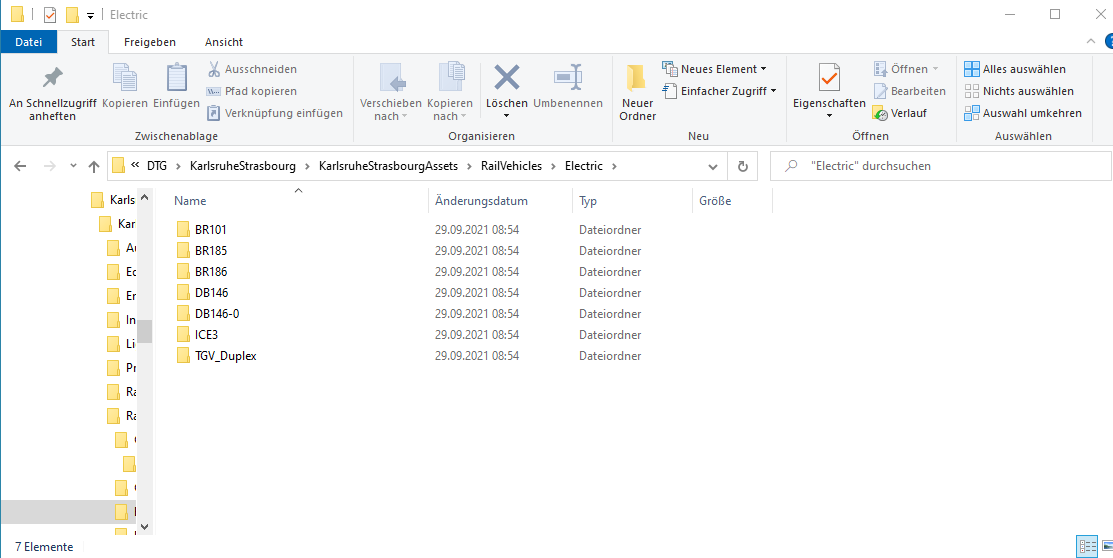Click DTG in address path

point(157,166)
